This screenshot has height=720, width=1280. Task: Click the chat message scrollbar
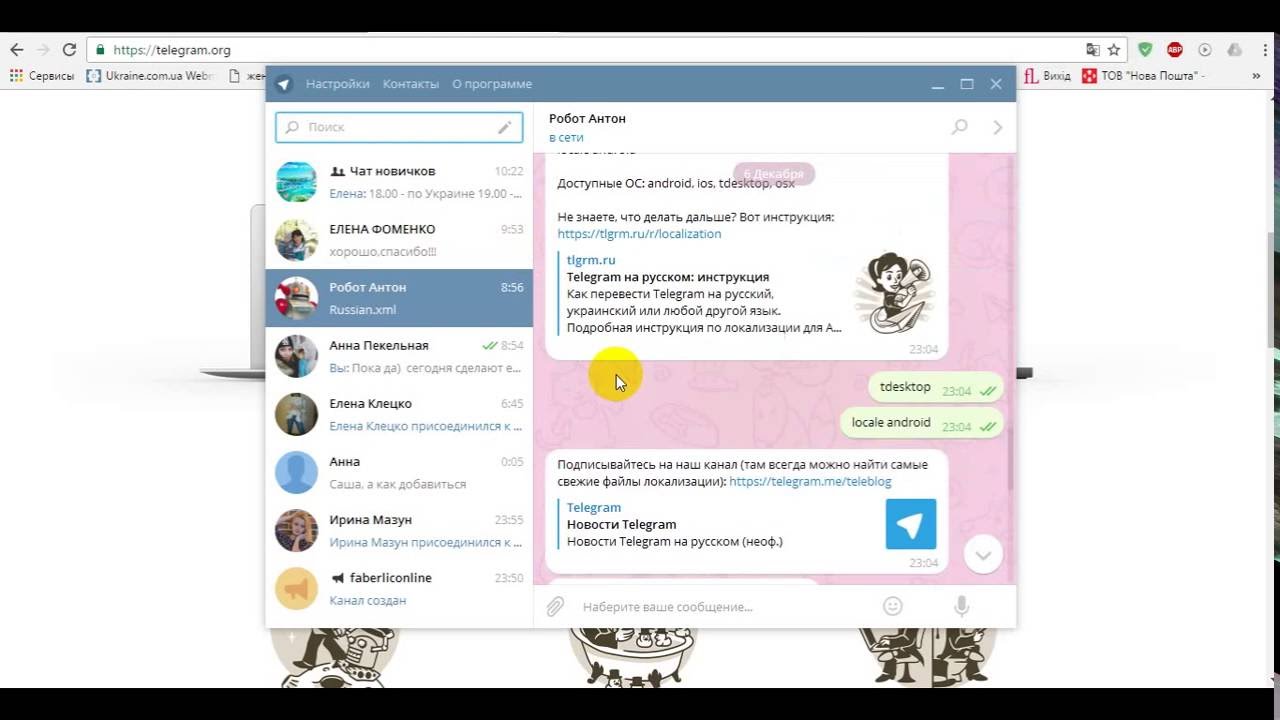[1010, 458]
